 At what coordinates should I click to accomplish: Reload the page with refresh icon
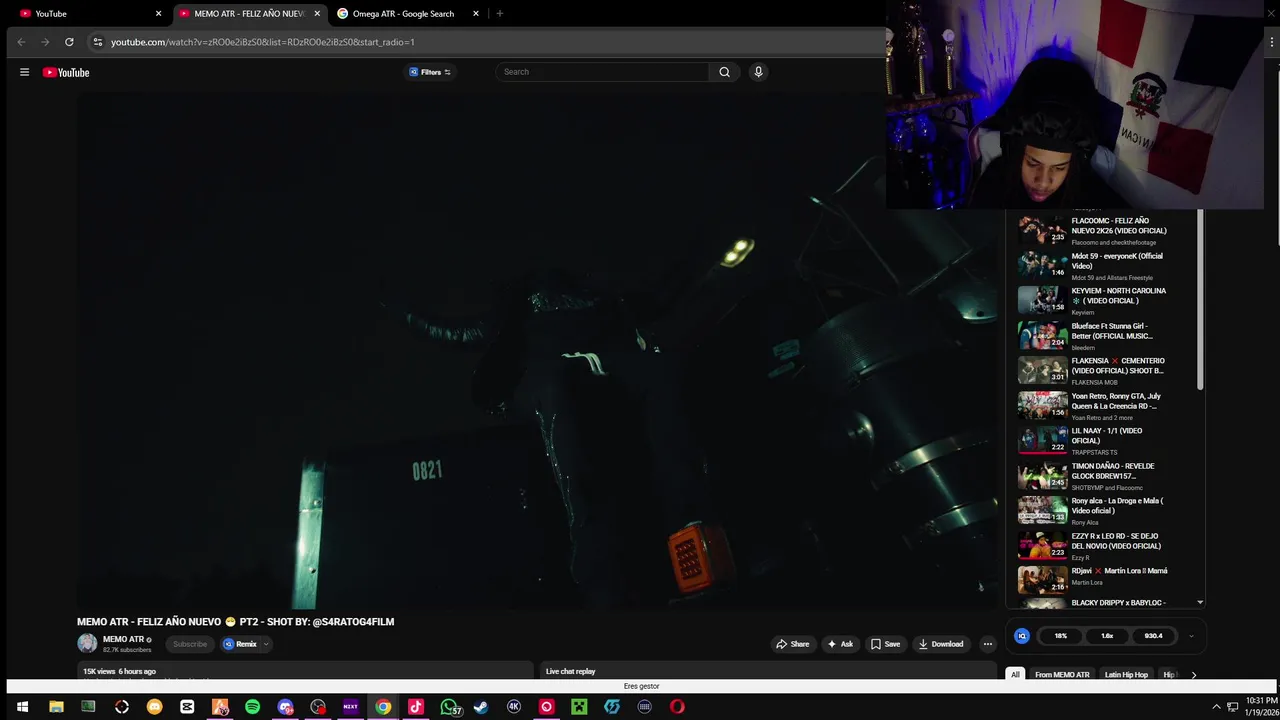(x=69, y=42)
